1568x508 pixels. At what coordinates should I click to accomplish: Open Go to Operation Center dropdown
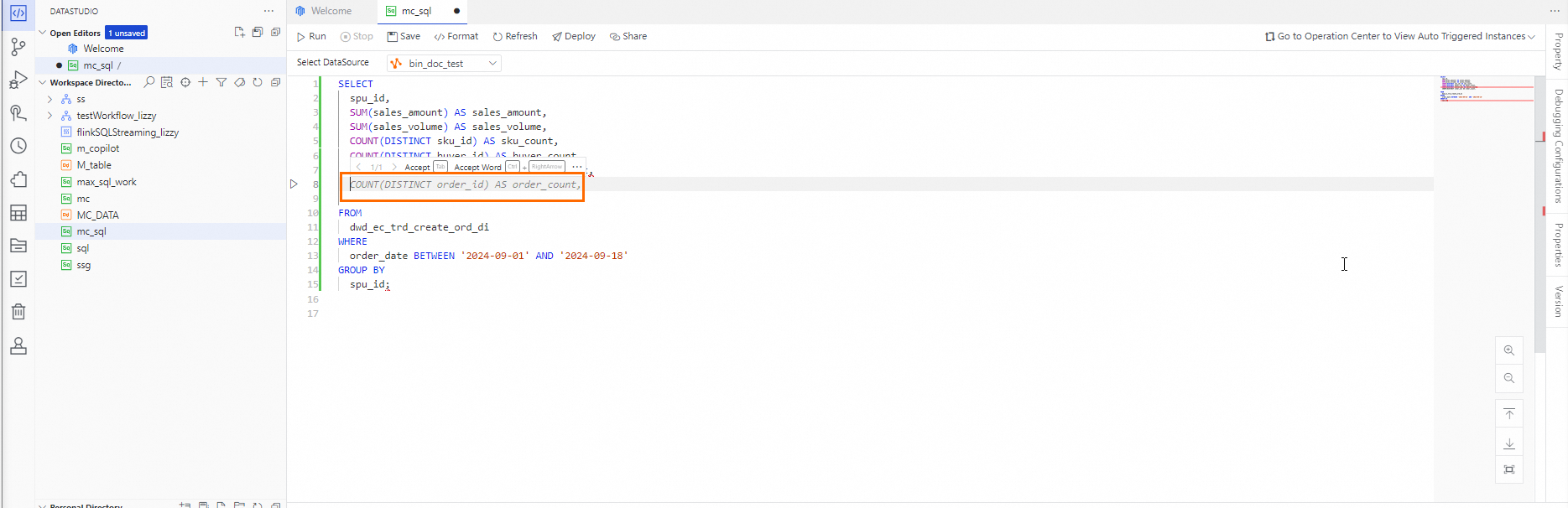[x=1400, y=36]
